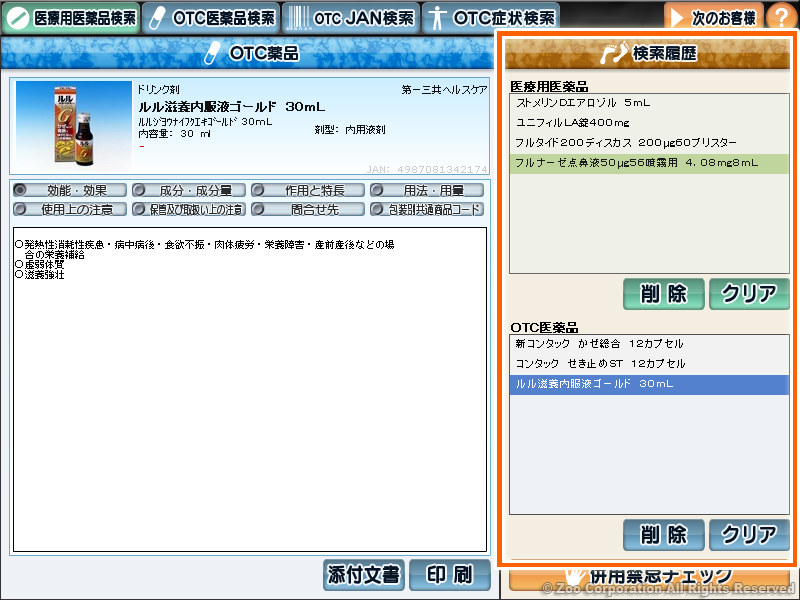Image resolution: width=800 pixels, height=600 pixels.
Task: Open the OTC医薬品検索 tab
Action: (211, 18)
